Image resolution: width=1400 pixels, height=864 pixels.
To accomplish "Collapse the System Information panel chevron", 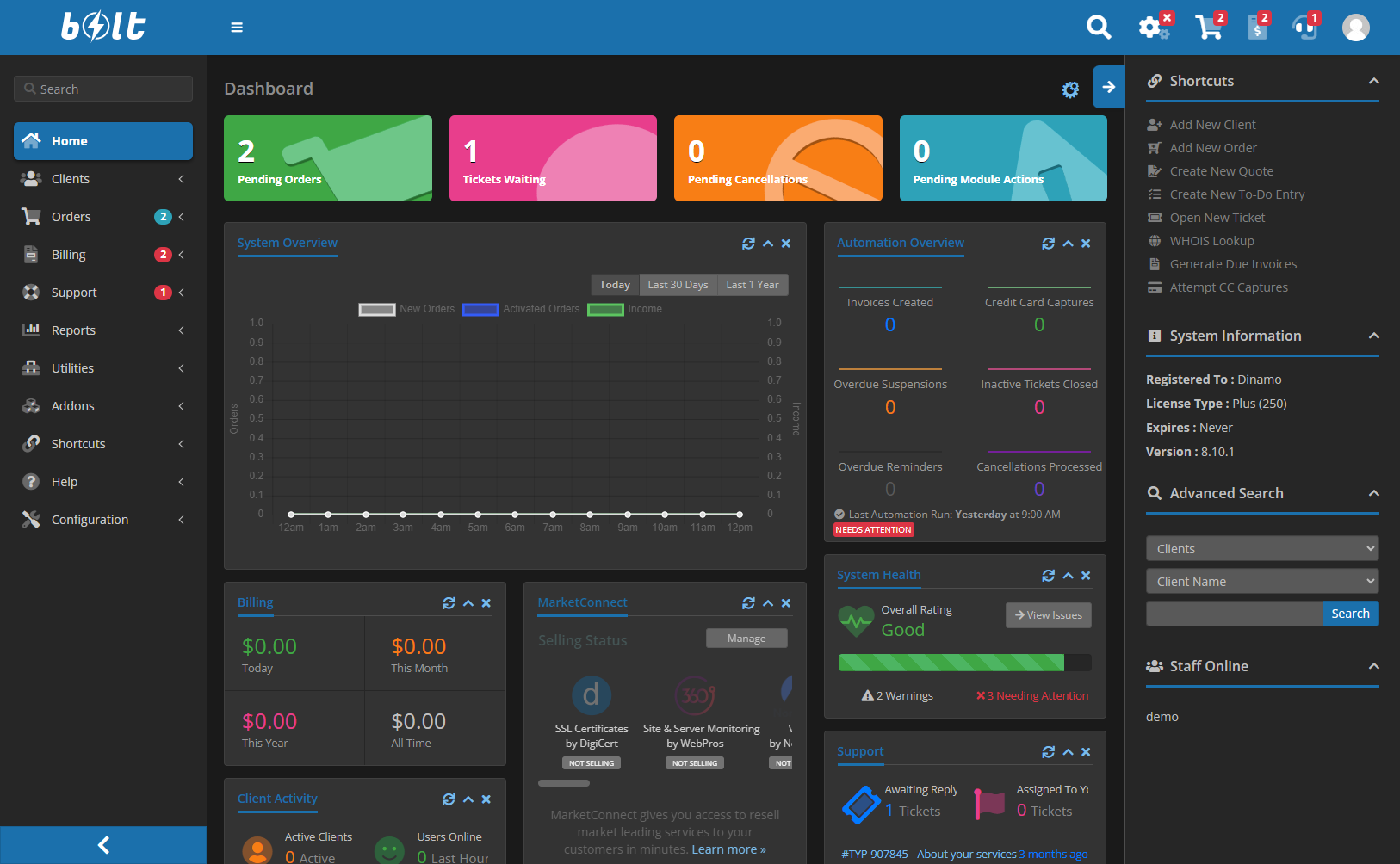I will click(x=1374, y=336).
